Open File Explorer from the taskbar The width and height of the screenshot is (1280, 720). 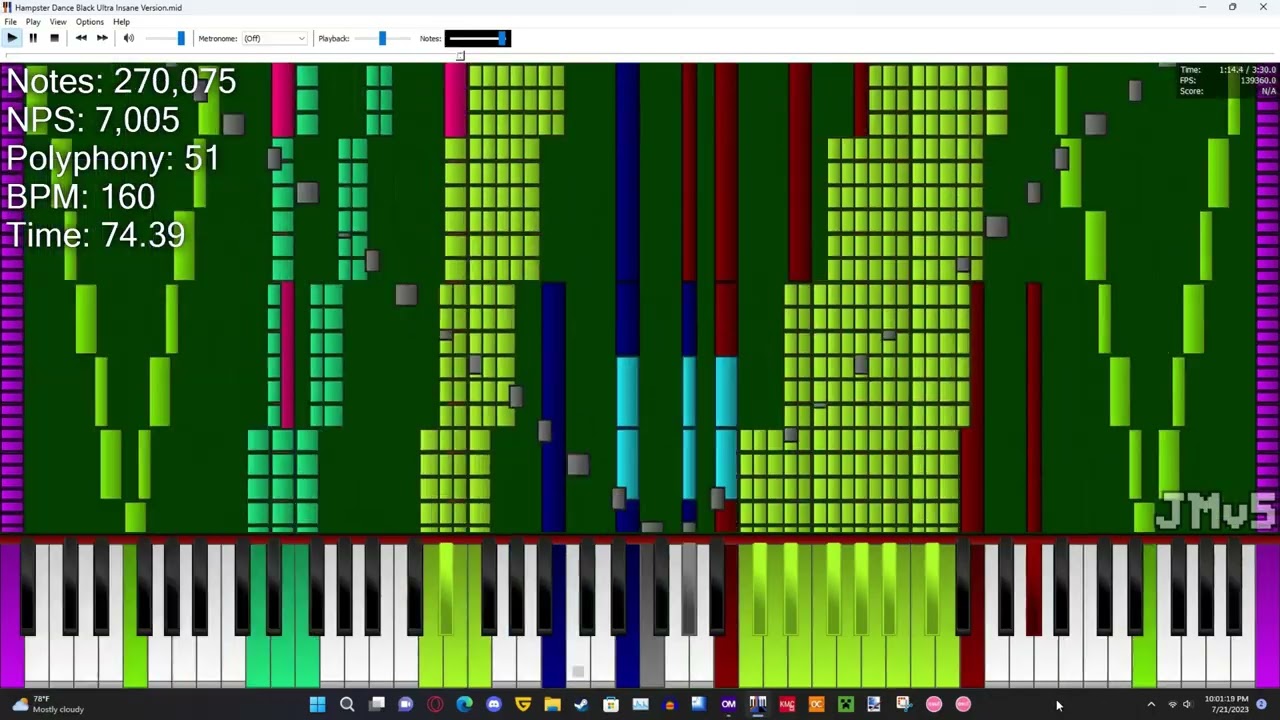click(552, 705)
